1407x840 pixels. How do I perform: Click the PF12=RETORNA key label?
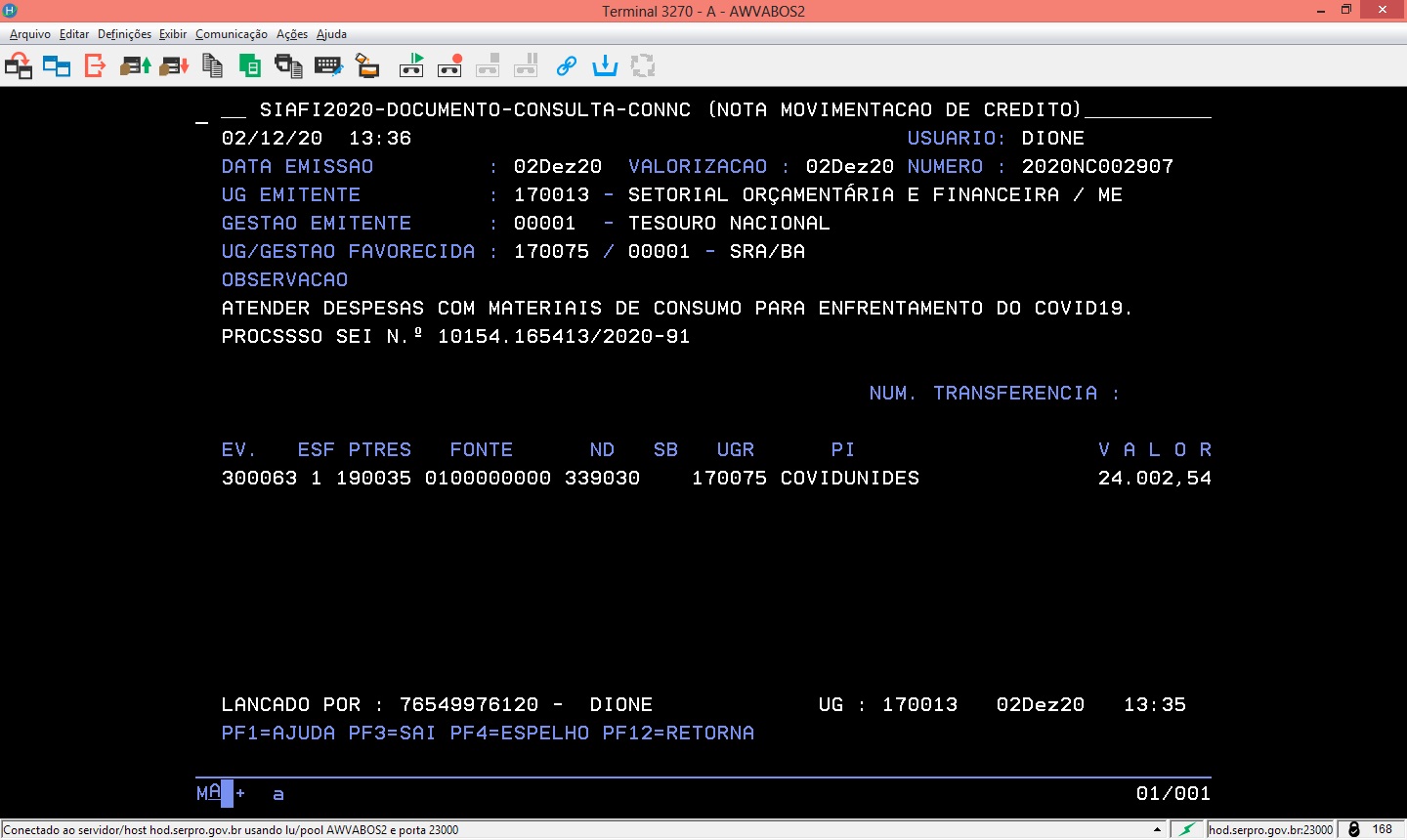coord(679,733)
